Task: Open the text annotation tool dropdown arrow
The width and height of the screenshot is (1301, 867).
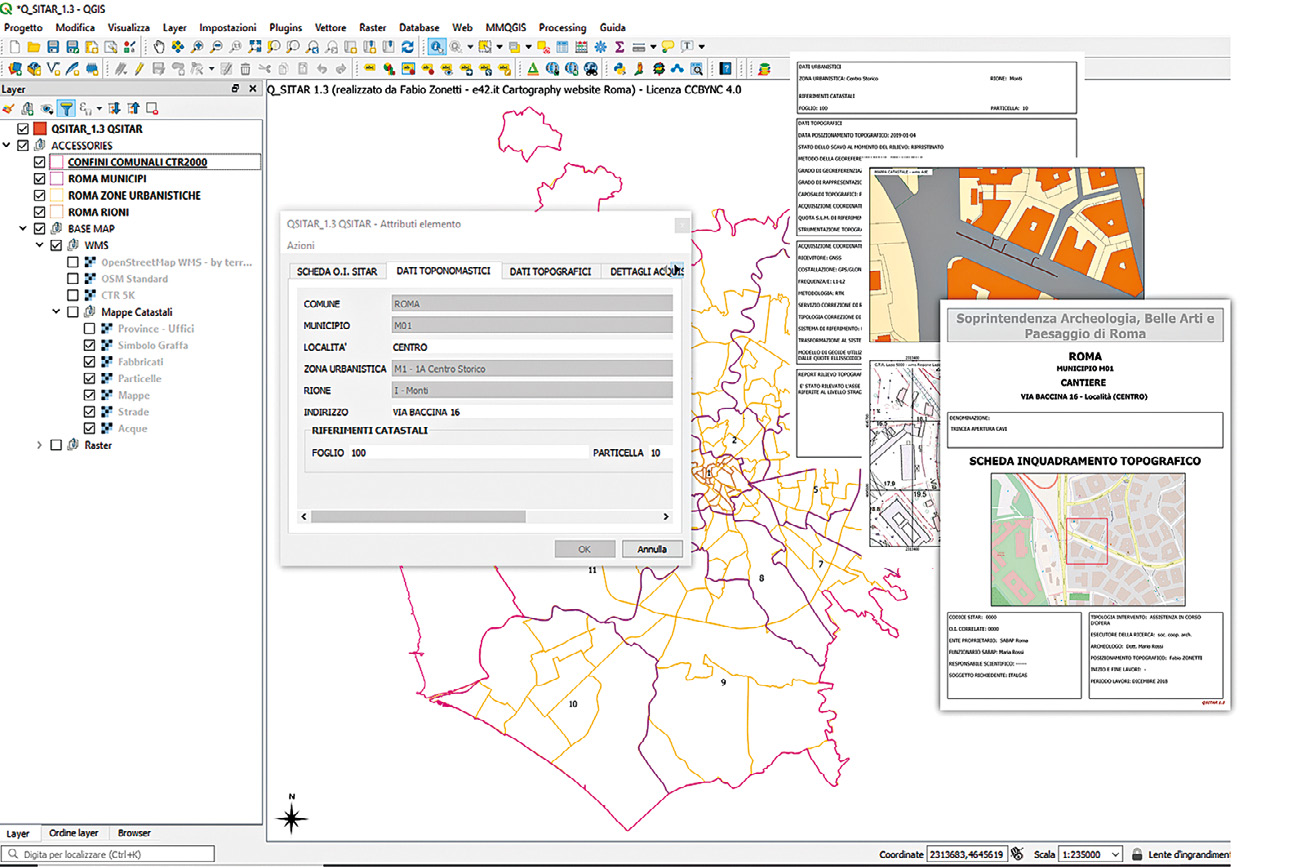Action: pos(701,47)
